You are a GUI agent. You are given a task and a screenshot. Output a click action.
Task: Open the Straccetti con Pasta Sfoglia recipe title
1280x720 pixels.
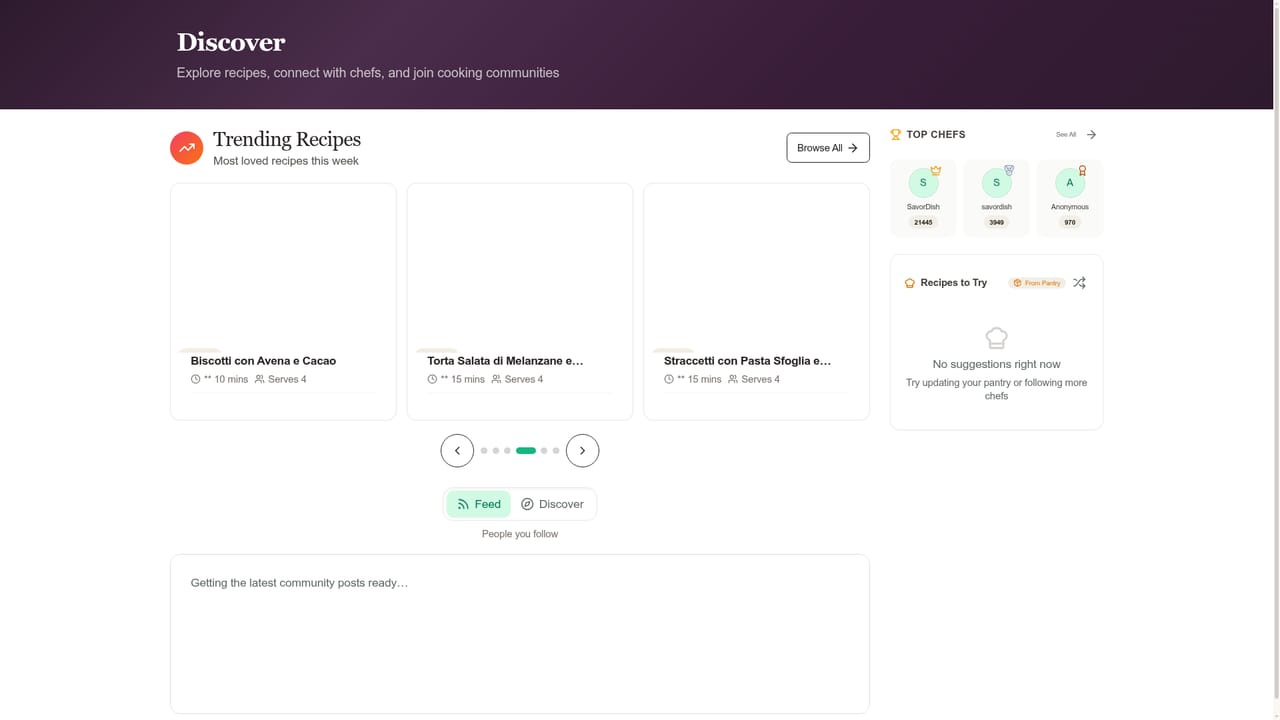[748, 361]
